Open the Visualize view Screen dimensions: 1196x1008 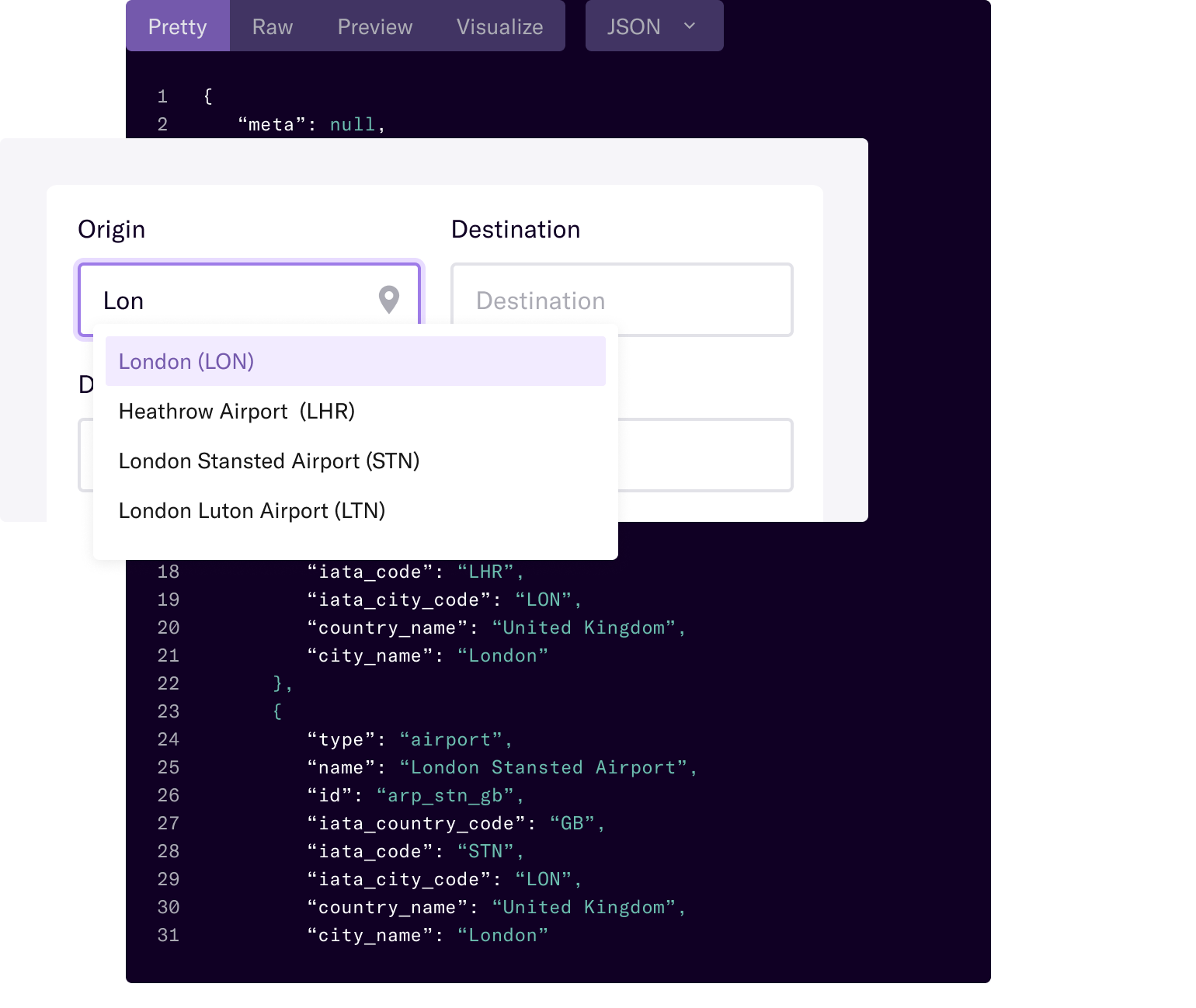point(499,26)
